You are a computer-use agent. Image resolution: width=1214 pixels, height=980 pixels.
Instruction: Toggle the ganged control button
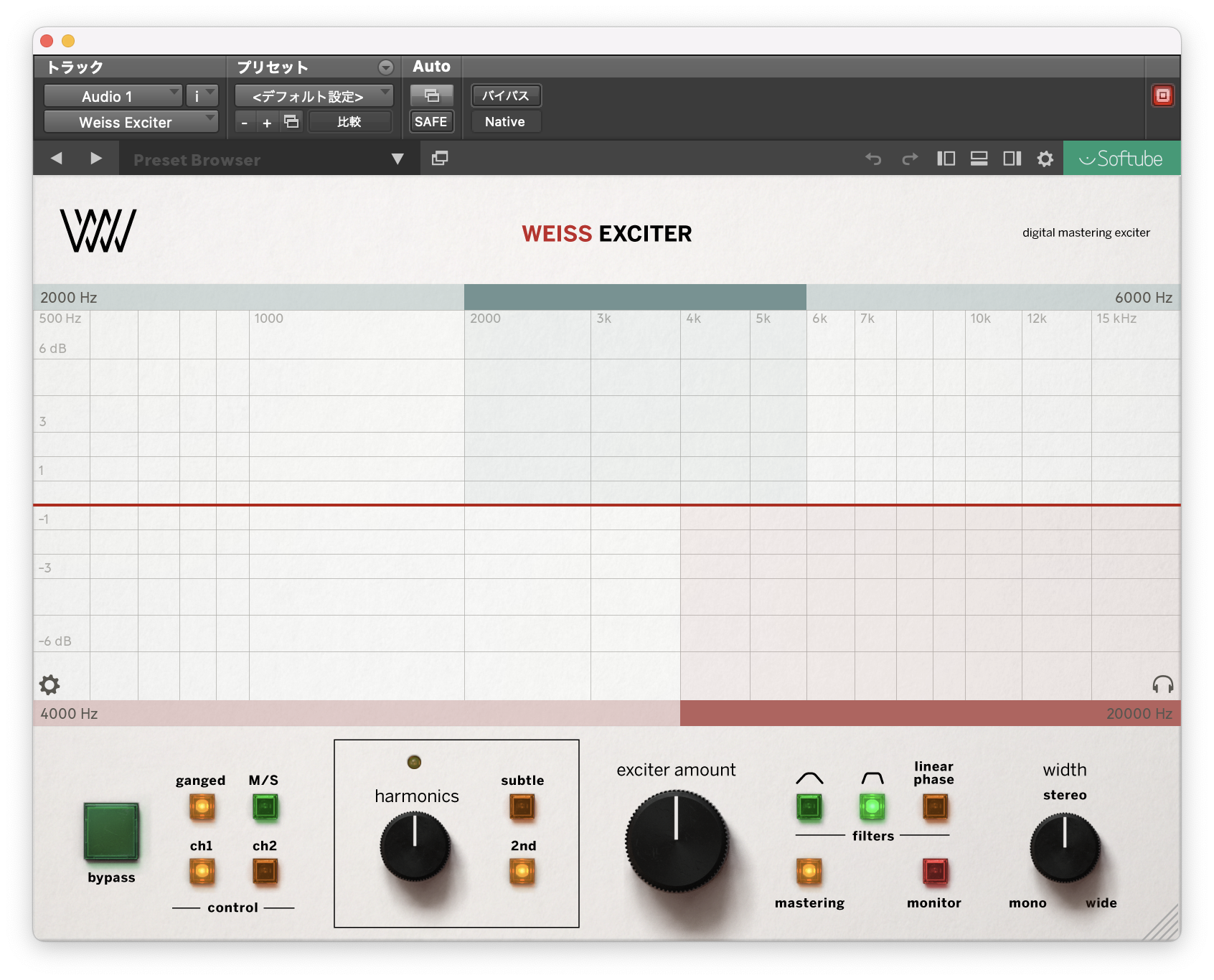(x=202, y=807)
